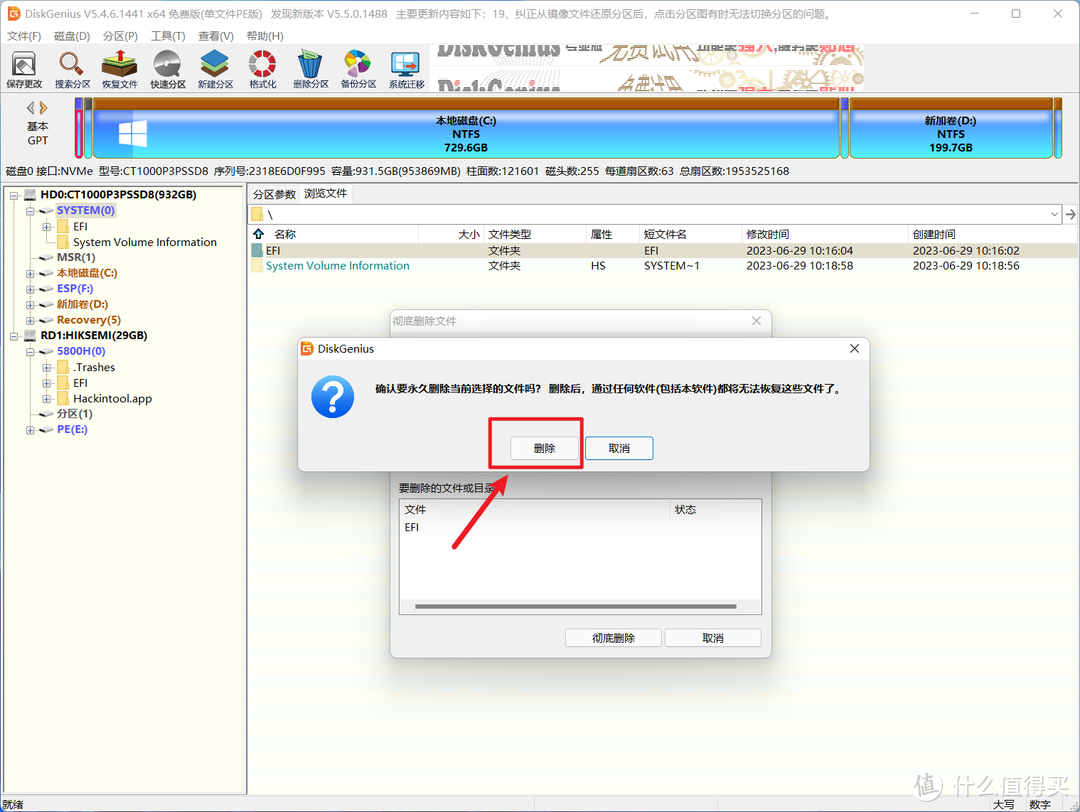Switch to the 分区参数 tab

[274, 194]
